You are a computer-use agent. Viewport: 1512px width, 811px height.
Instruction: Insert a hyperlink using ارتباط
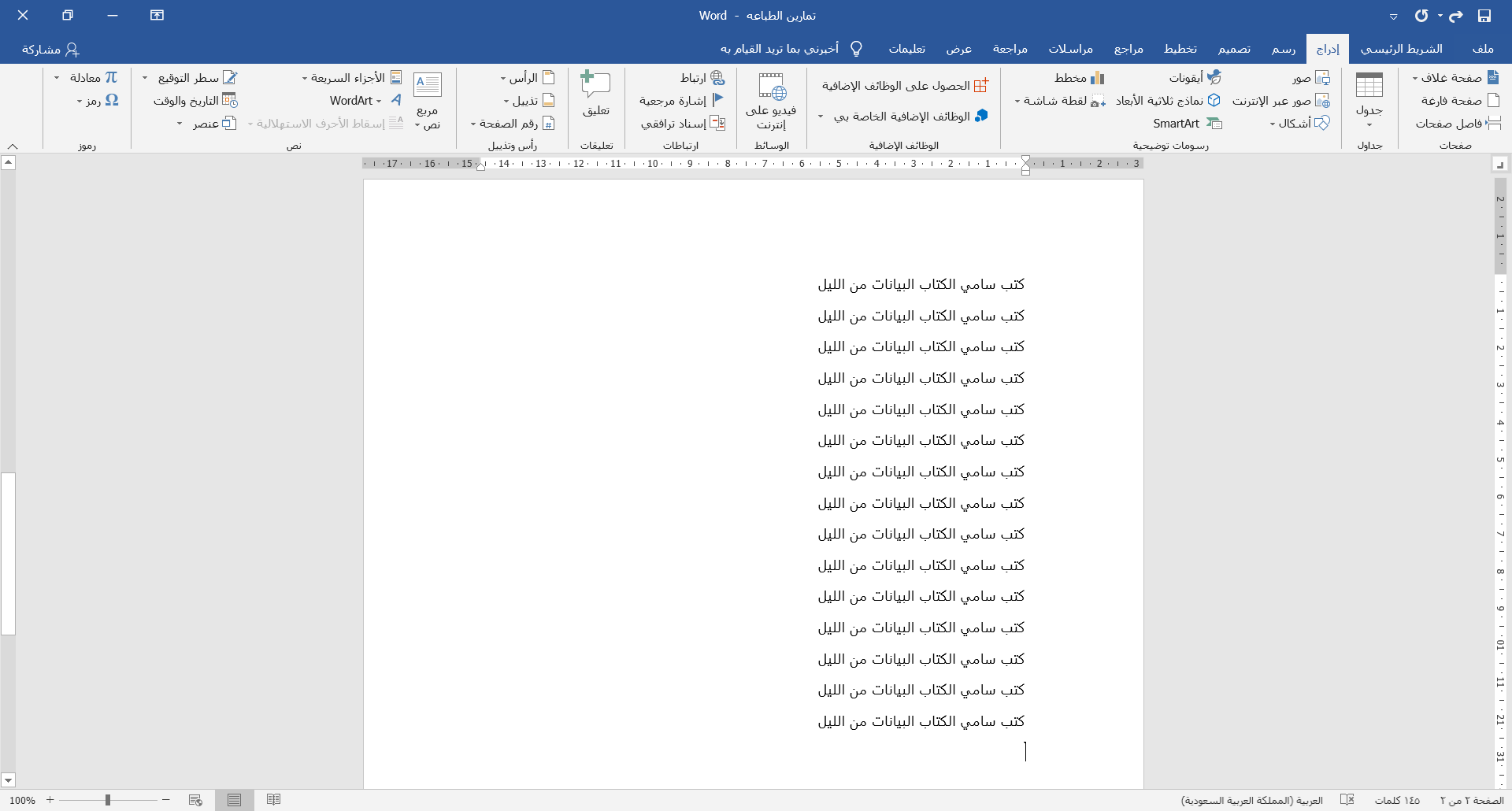(717, 78)
